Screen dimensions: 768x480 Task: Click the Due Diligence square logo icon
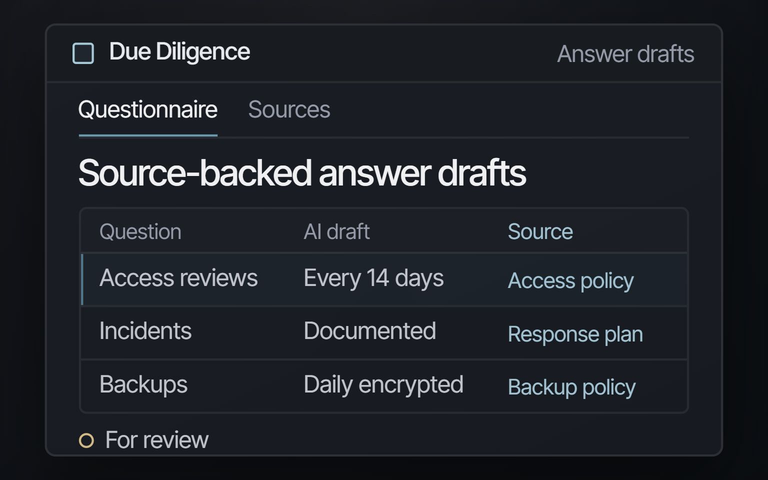[83, 53]
